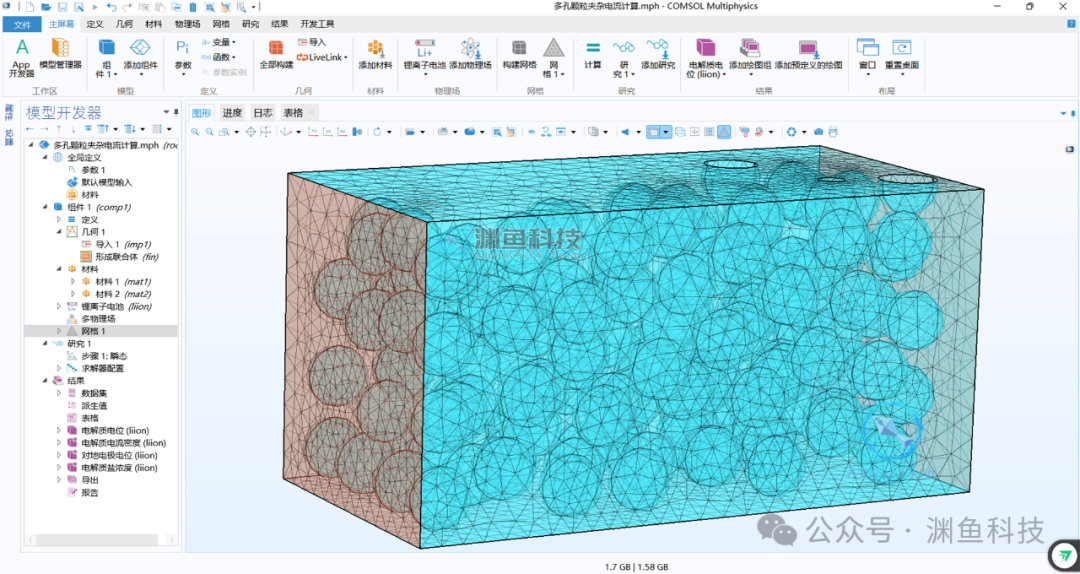
Task: Click the 导入 button in 几何 group
Action: tap(312, 42)
